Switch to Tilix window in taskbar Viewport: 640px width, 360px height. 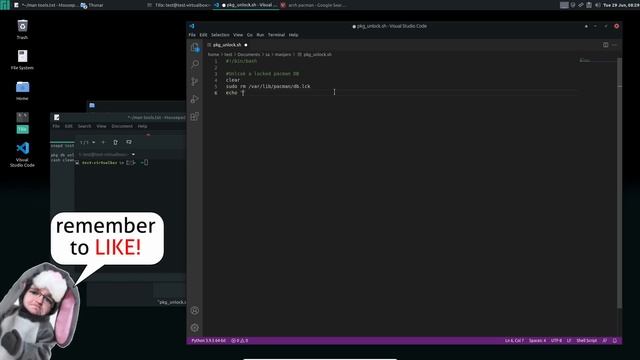pos(178,5)
